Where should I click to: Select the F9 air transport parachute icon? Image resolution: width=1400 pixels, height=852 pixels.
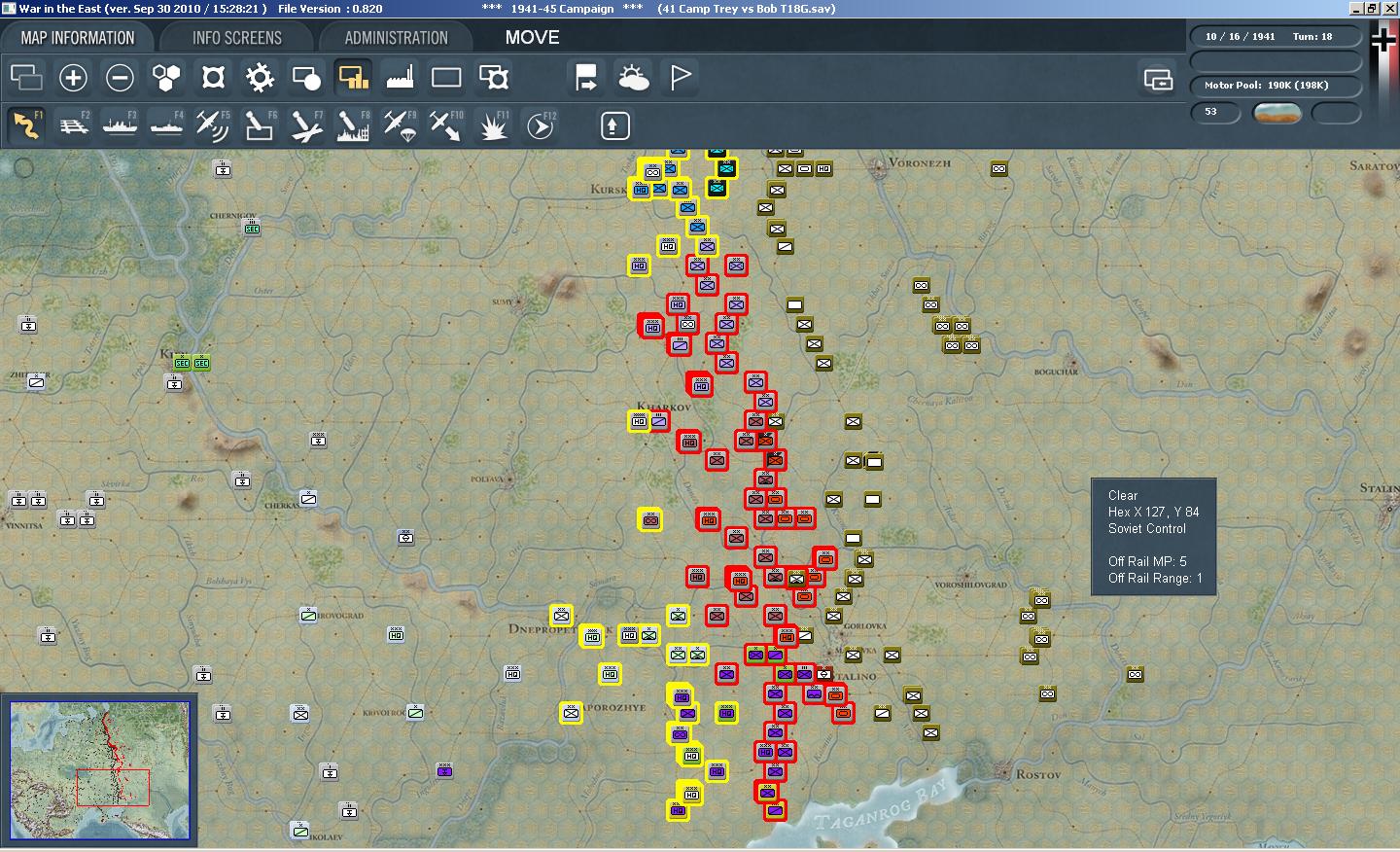pyautogui.click(x=400, y=125)
